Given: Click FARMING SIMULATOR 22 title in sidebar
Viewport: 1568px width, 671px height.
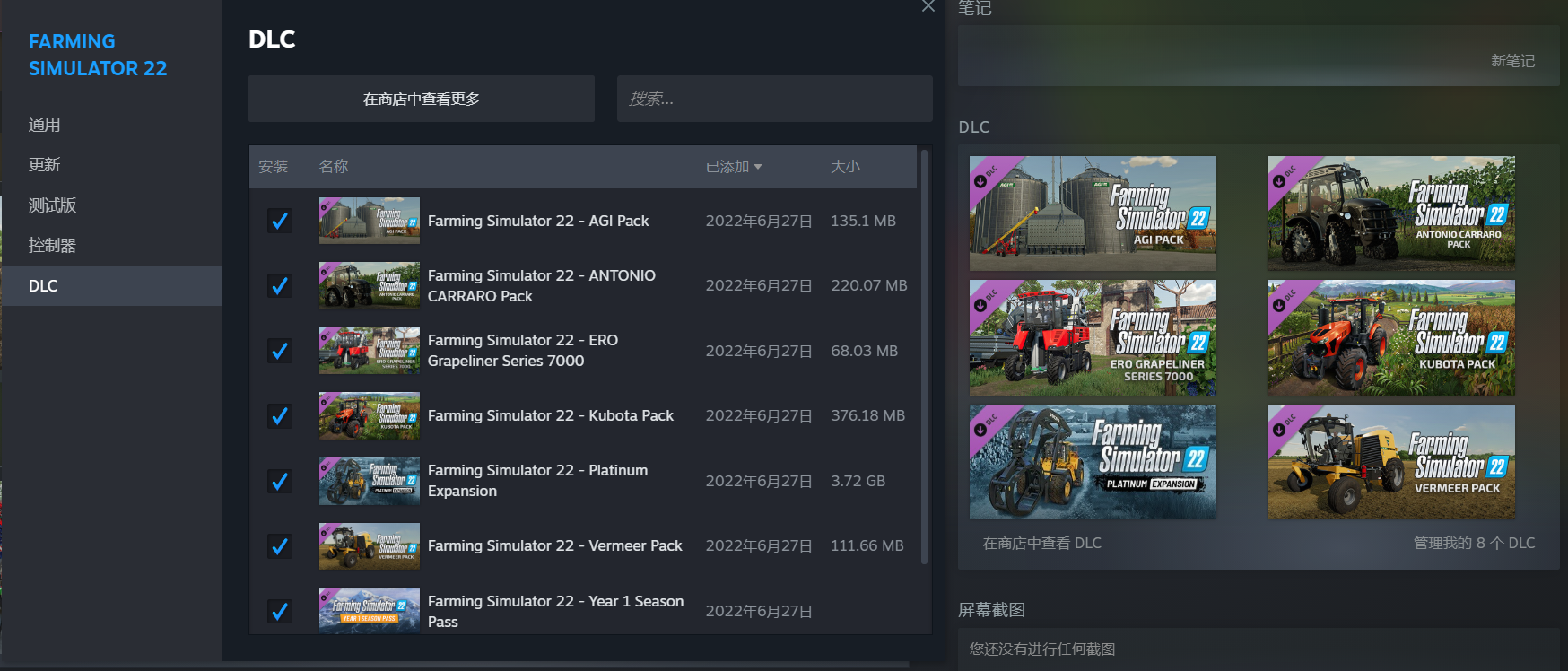Looking at the screenshot, I should 98,55.
